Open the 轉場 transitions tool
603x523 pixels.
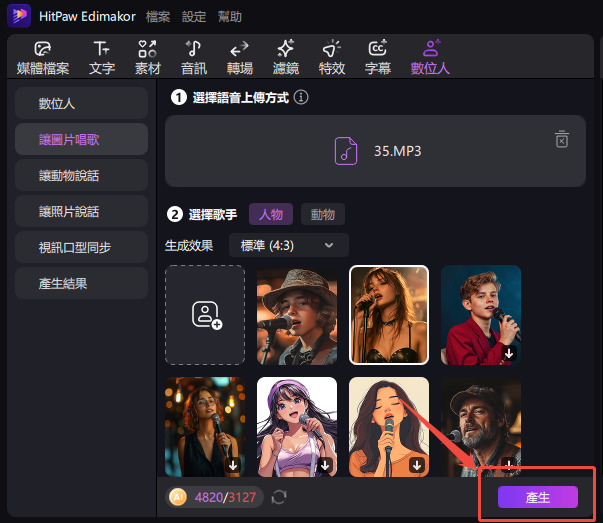tap(240, 58)
